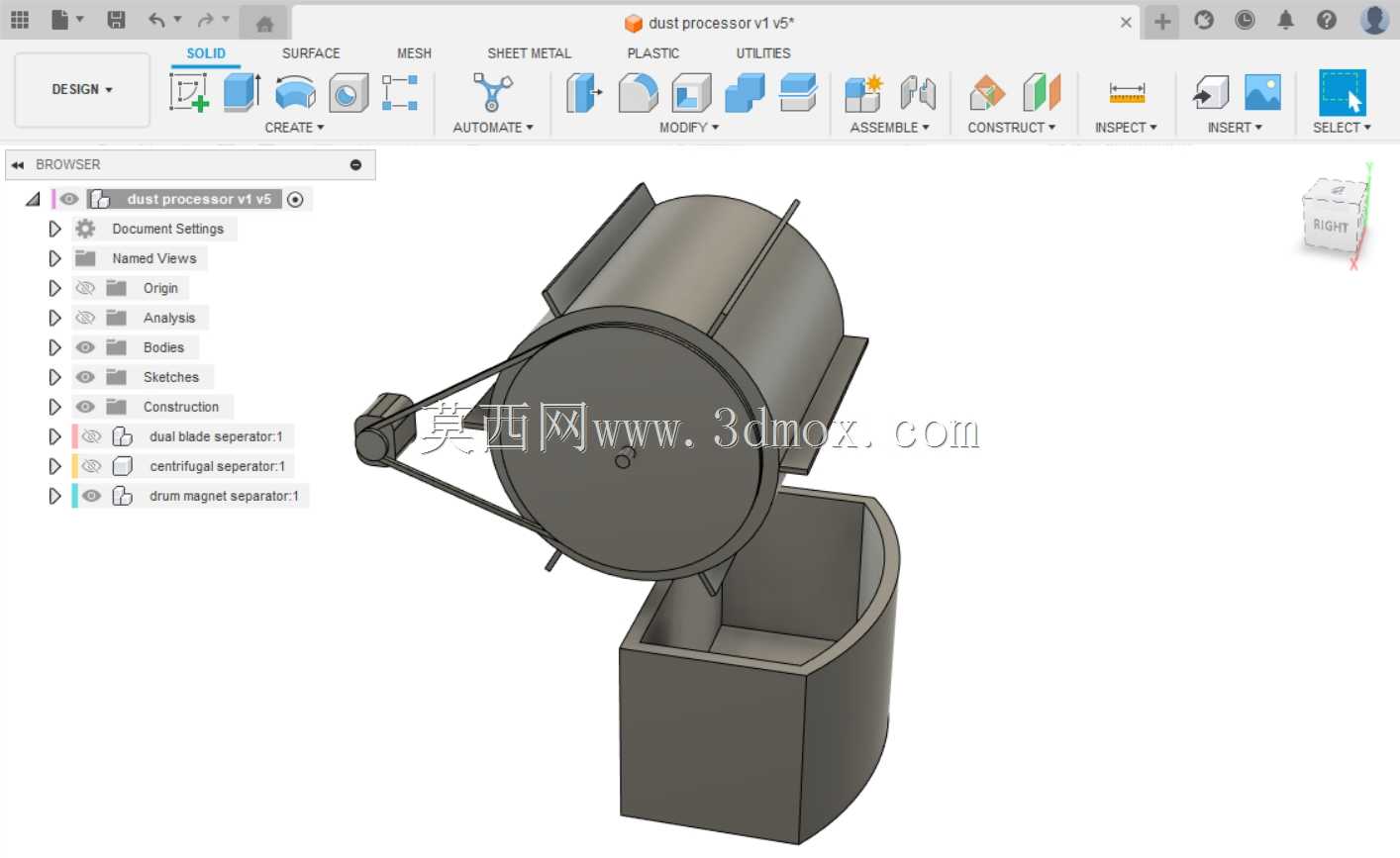Redo the last action
The image size is (1400, 858).
[205, 20]
